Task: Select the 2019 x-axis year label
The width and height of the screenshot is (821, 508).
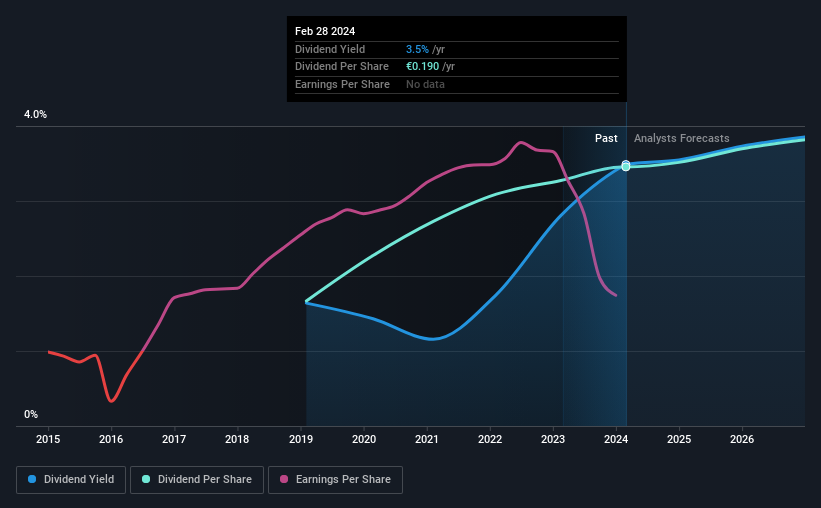Action: tap(301, 439)
